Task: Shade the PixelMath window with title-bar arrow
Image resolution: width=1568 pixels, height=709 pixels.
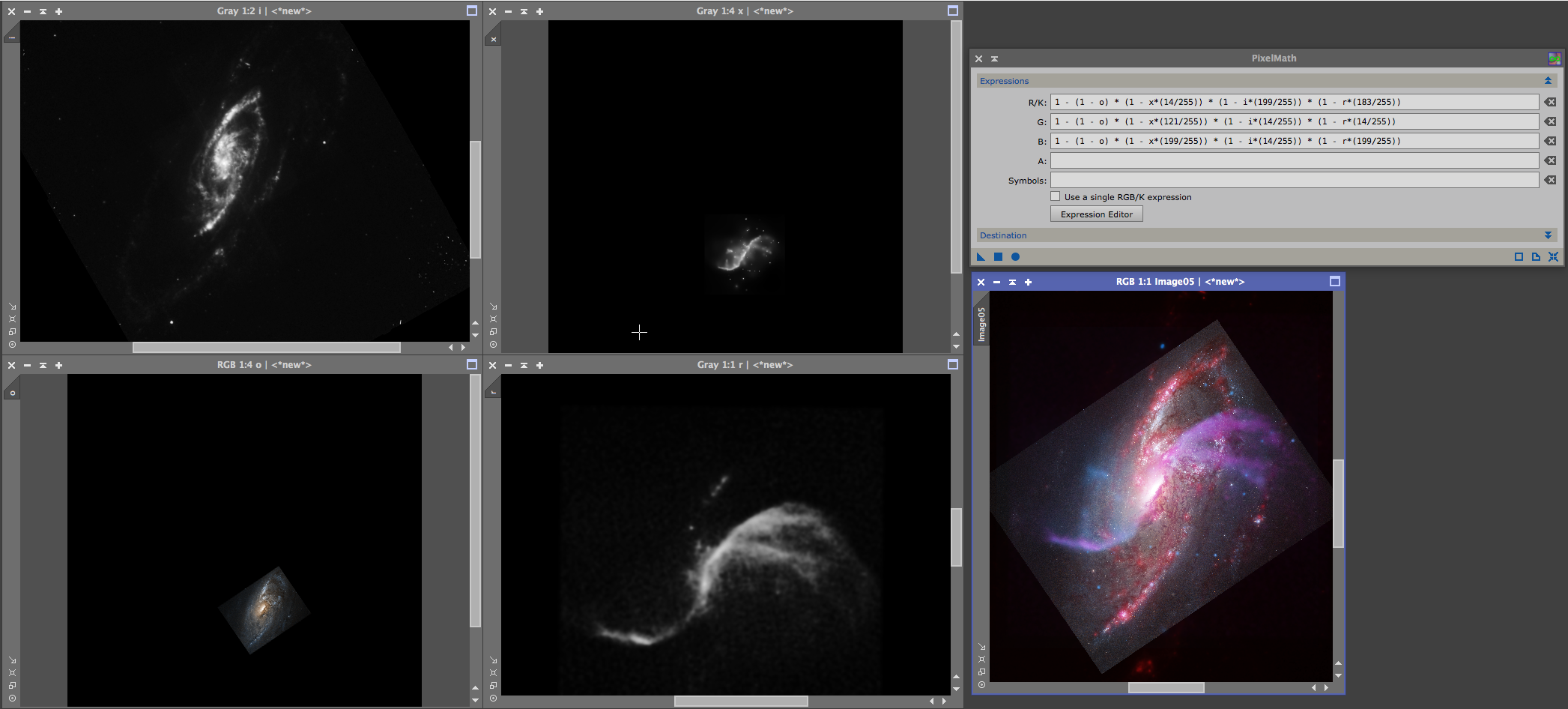Action: tap(994, 58)
